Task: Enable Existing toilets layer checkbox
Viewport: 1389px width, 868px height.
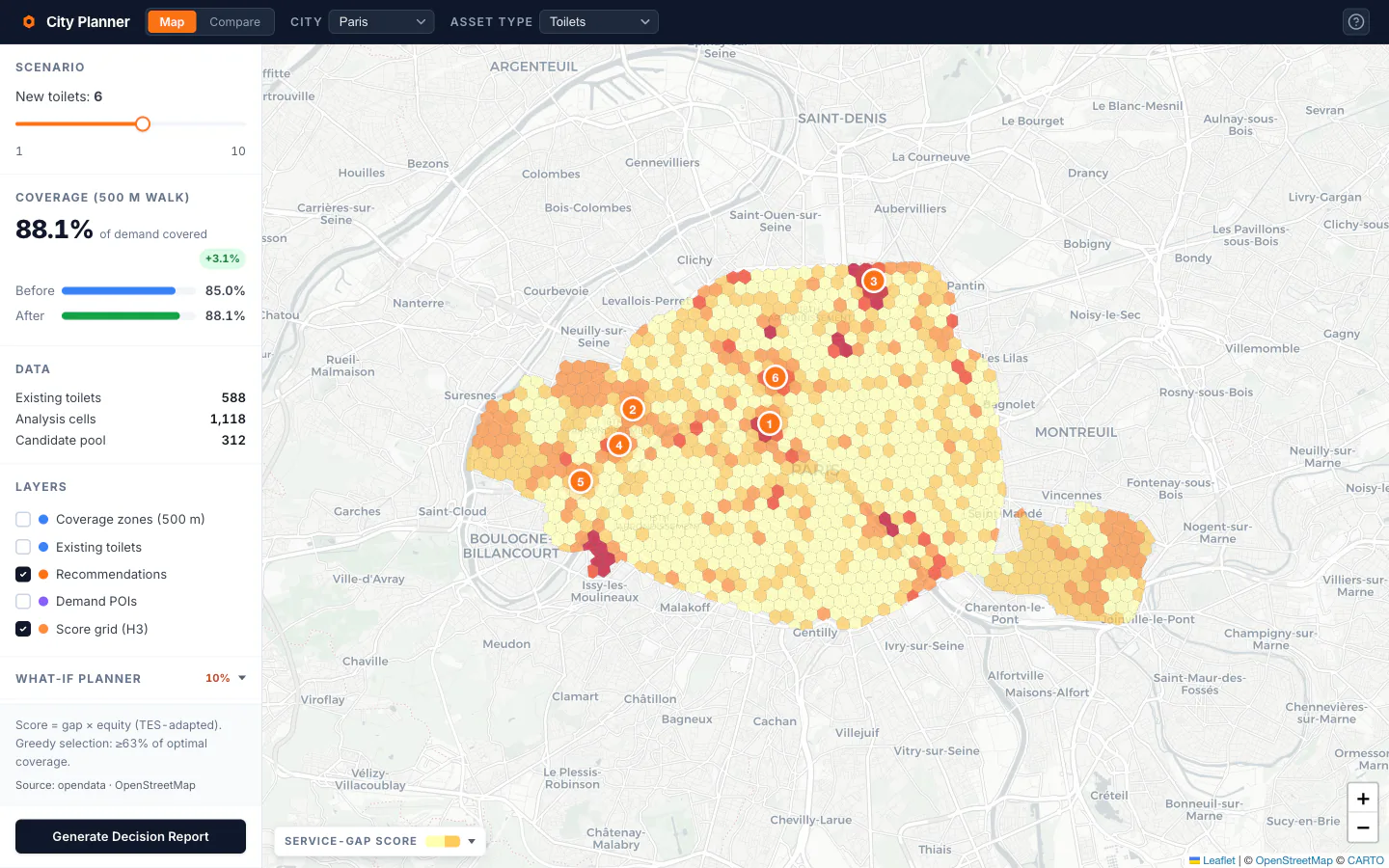Action: pos(23,547)
